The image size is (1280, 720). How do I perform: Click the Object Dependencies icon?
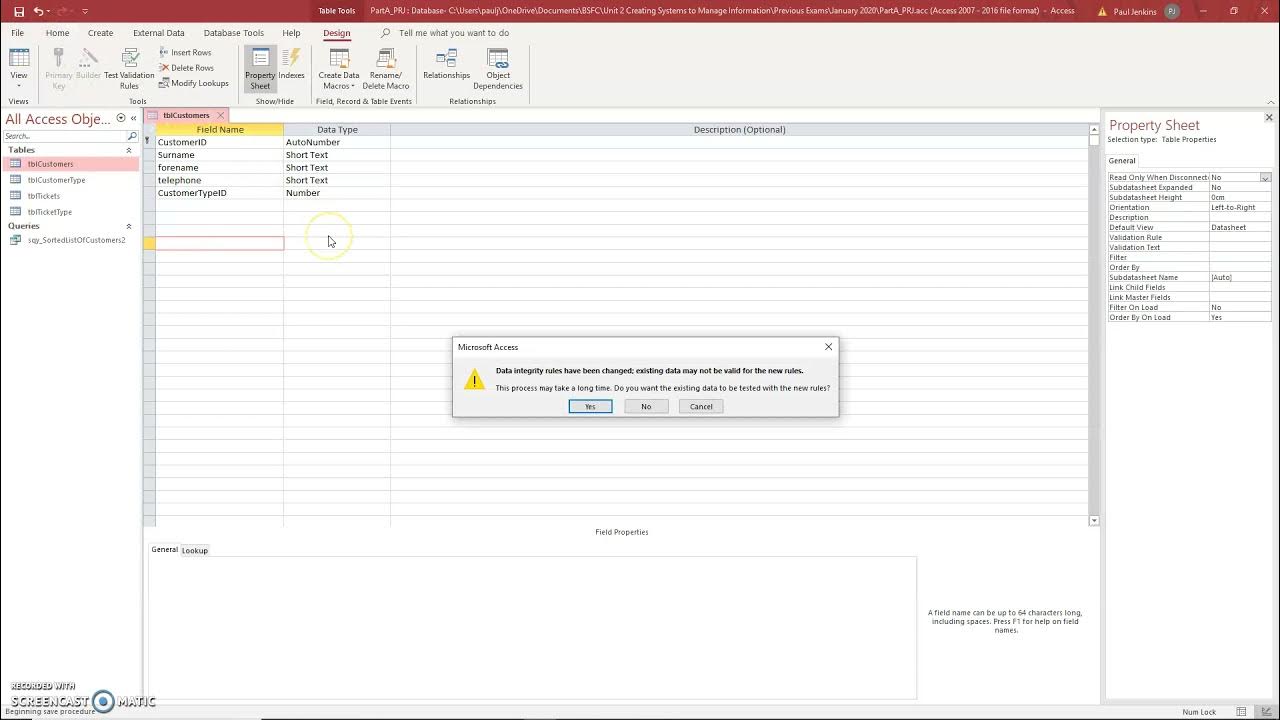point(498,68)
